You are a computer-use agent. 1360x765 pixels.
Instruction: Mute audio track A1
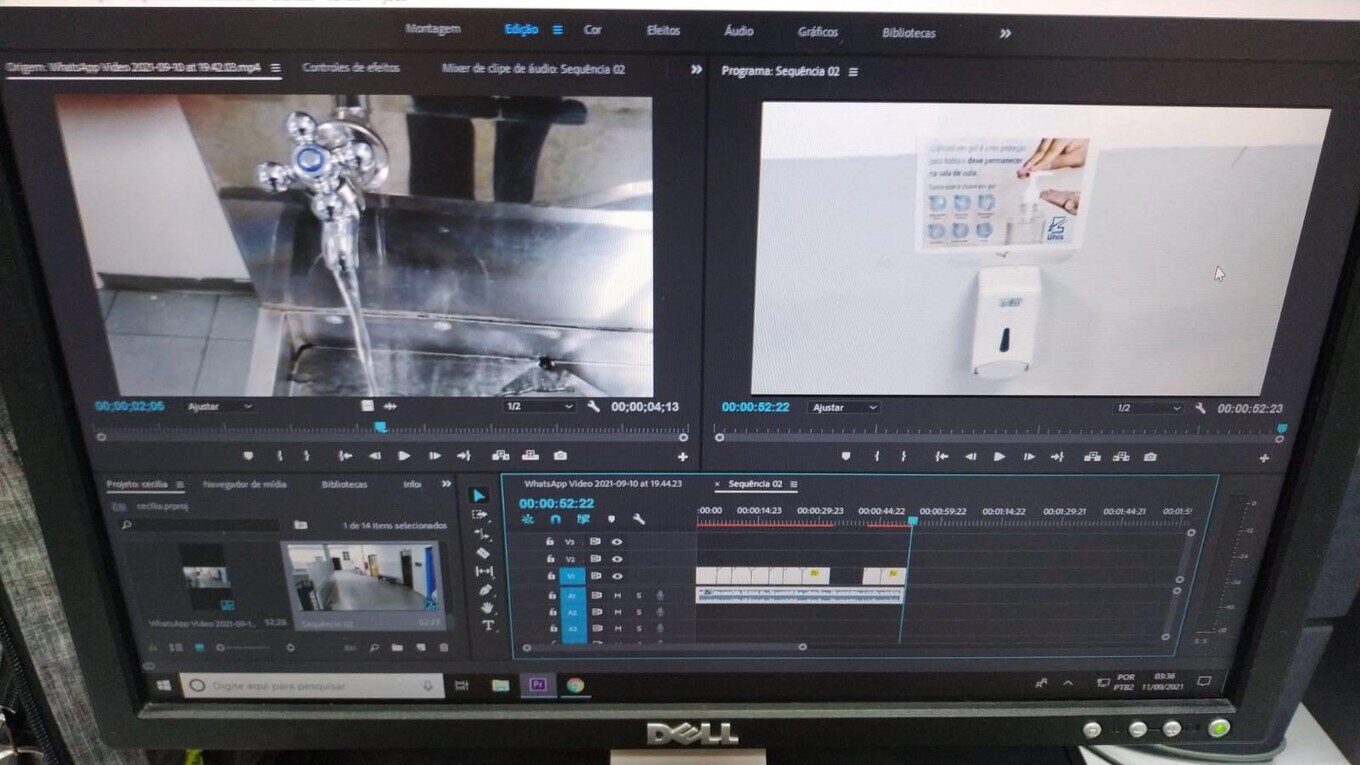click(x=617, y=596)
